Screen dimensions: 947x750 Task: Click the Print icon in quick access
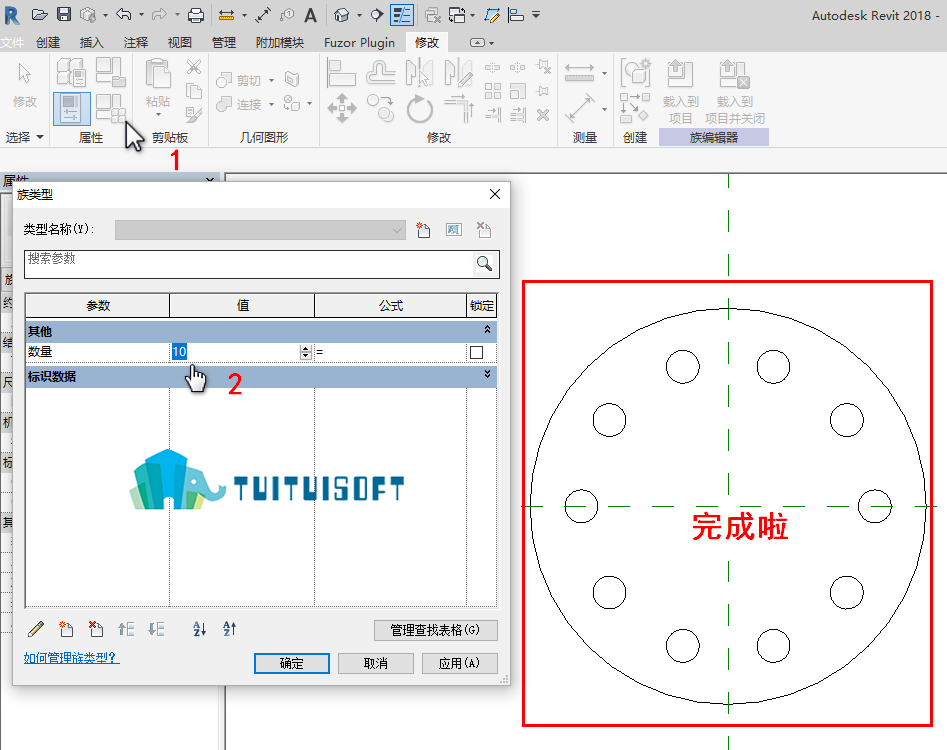click(196, 15)
